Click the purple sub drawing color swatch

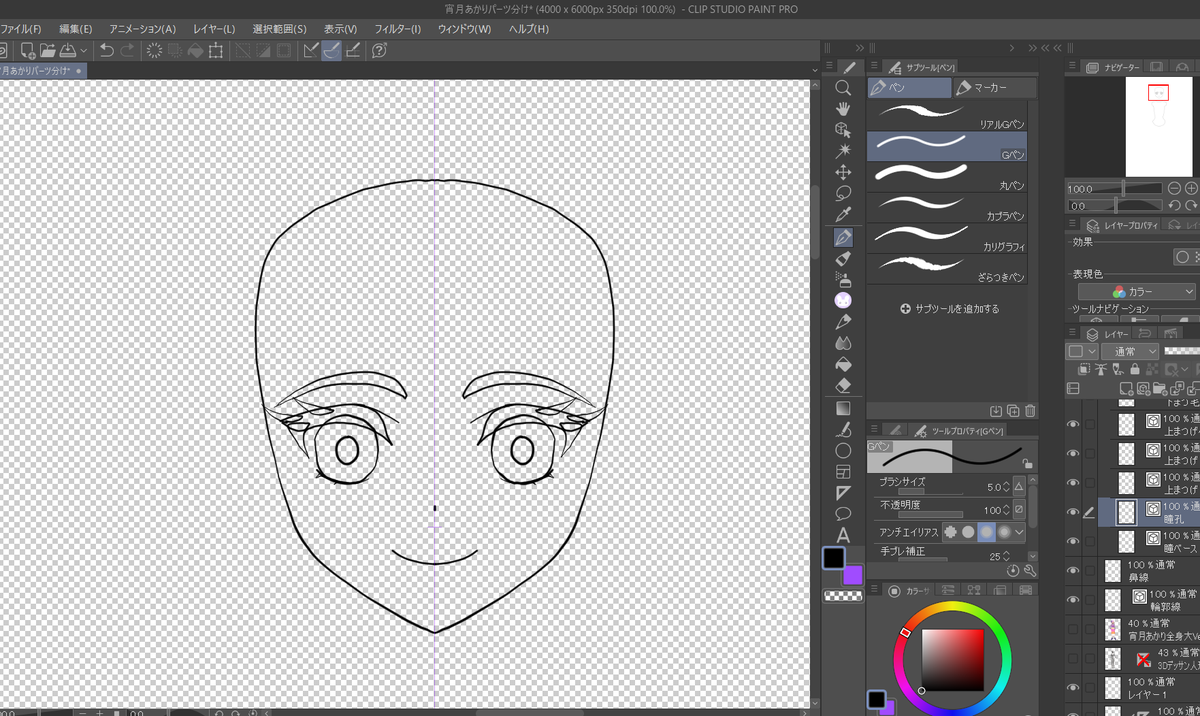coord(854,576)
